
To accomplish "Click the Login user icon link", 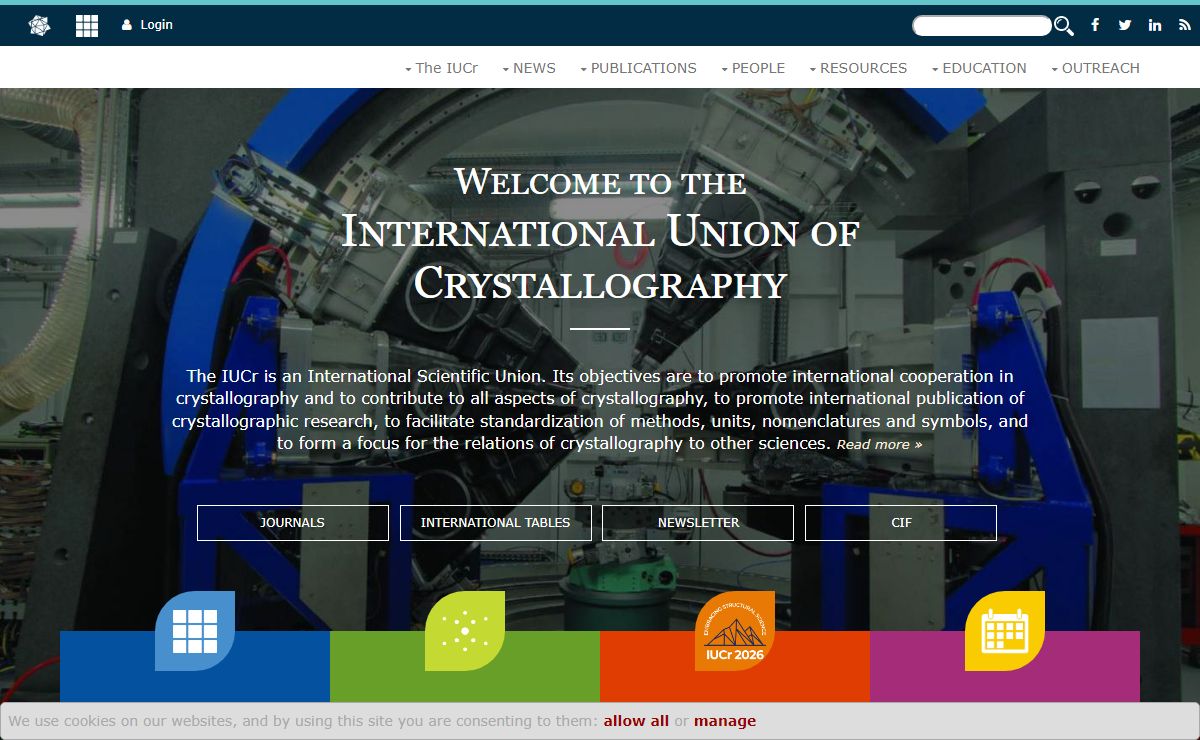I will click(147, 25).
